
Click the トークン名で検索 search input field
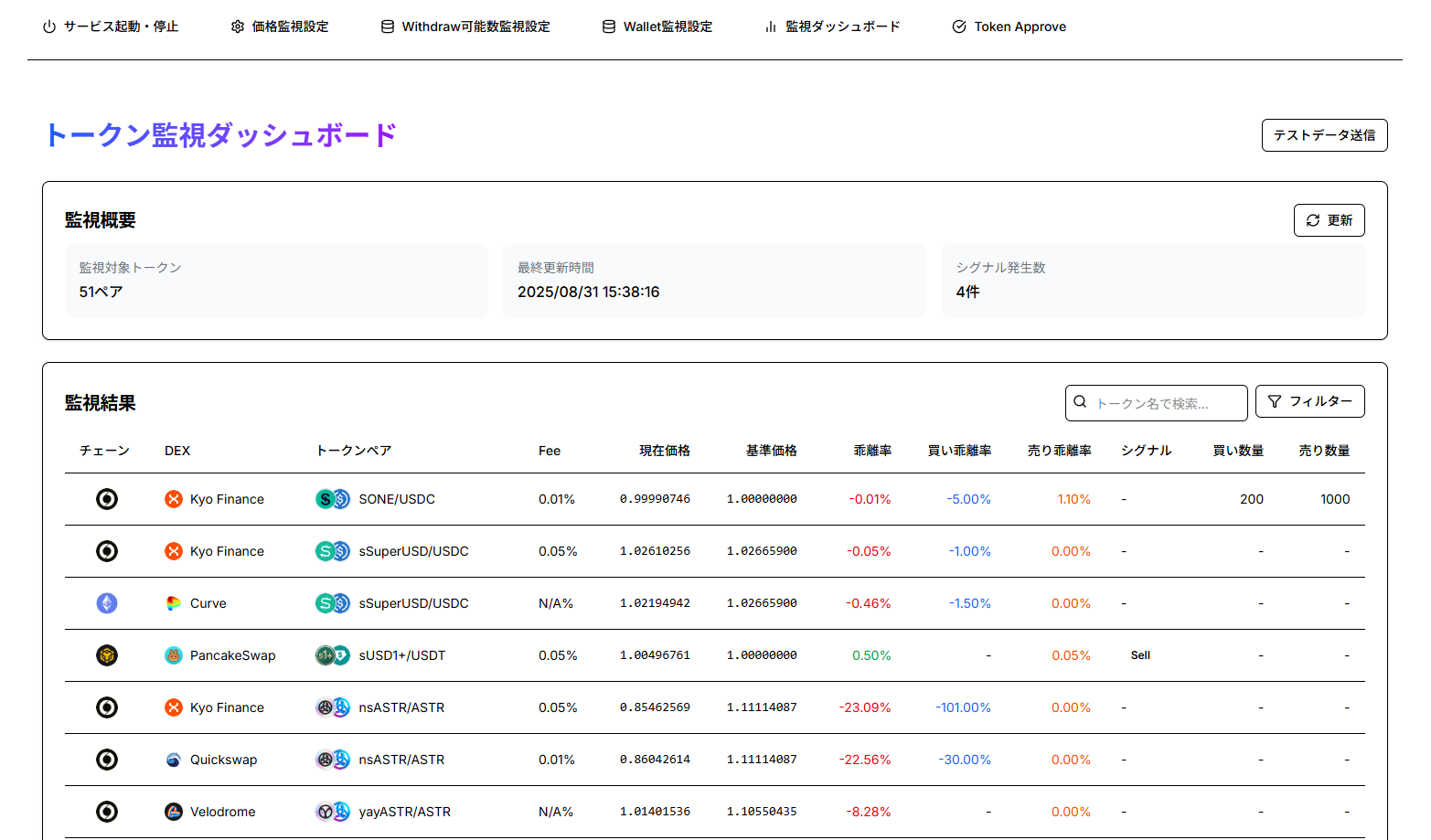point(1156,402)
